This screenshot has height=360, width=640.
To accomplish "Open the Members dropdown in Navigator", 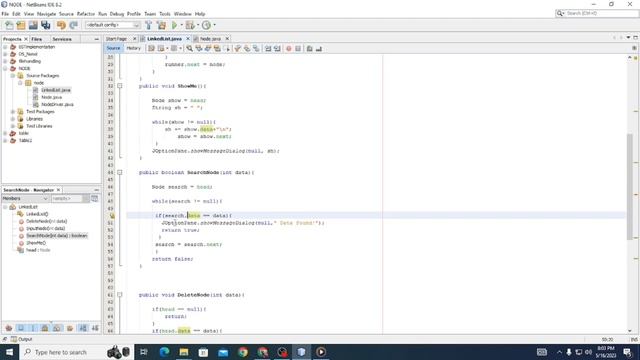I will [x=25, y=198].
